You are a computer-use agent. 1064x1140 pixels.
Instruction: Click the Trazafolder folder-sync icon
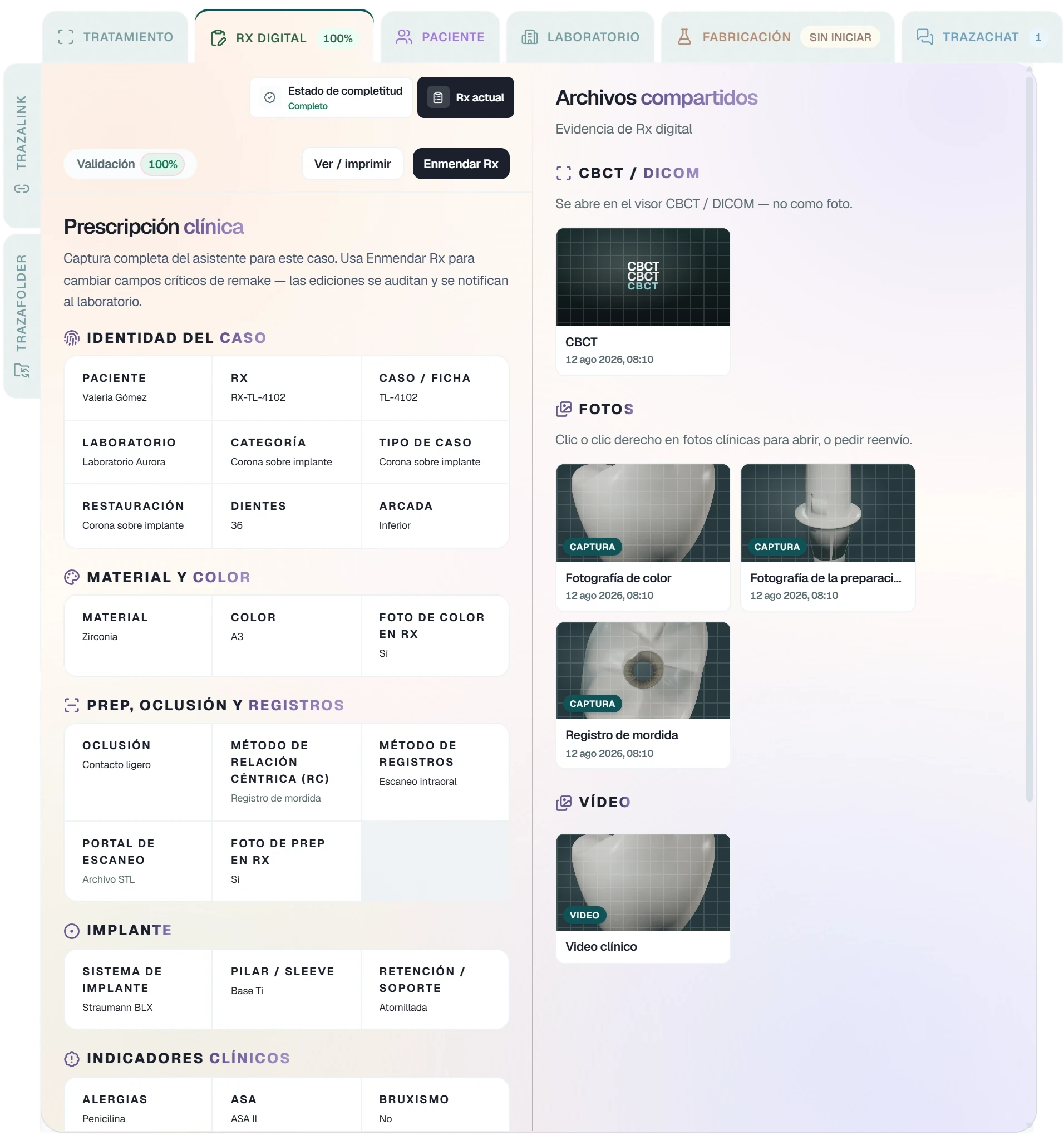pos(22,370)
